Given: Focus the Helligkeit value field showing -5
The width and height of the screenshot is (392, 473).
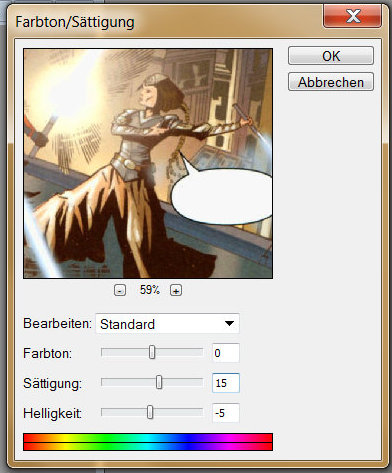Looking at the screenshot, I should pos(226,413).
